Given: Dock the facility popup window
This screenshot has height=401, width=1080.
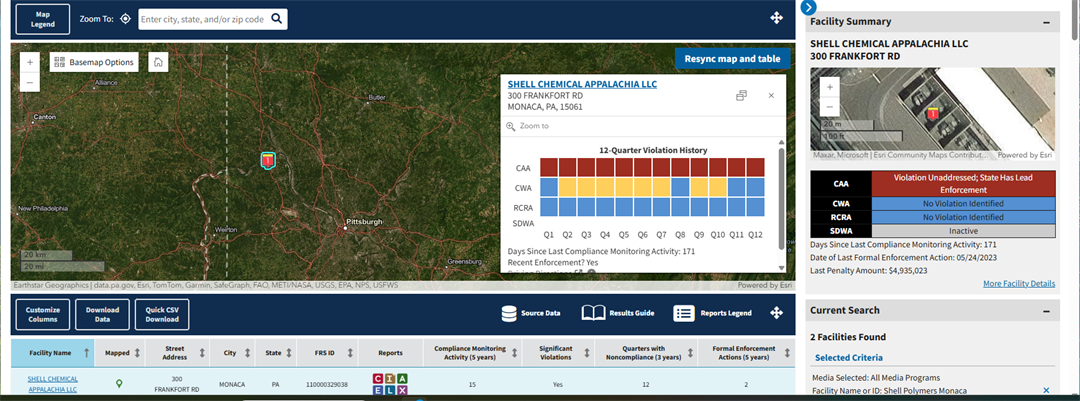Looking at the screenshot, I should click(742, 95).
